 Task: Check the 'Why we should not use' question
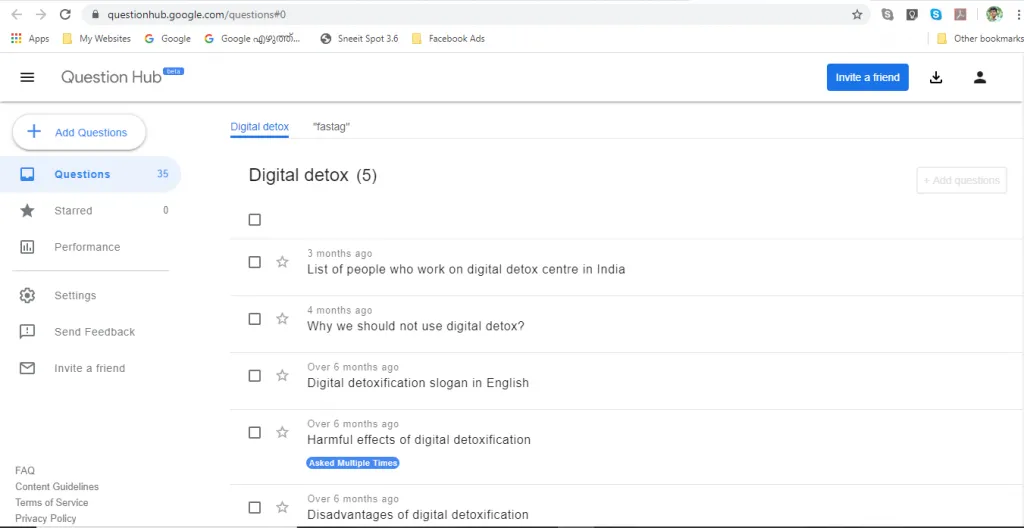pyautogui.click(x=255, y=319)
